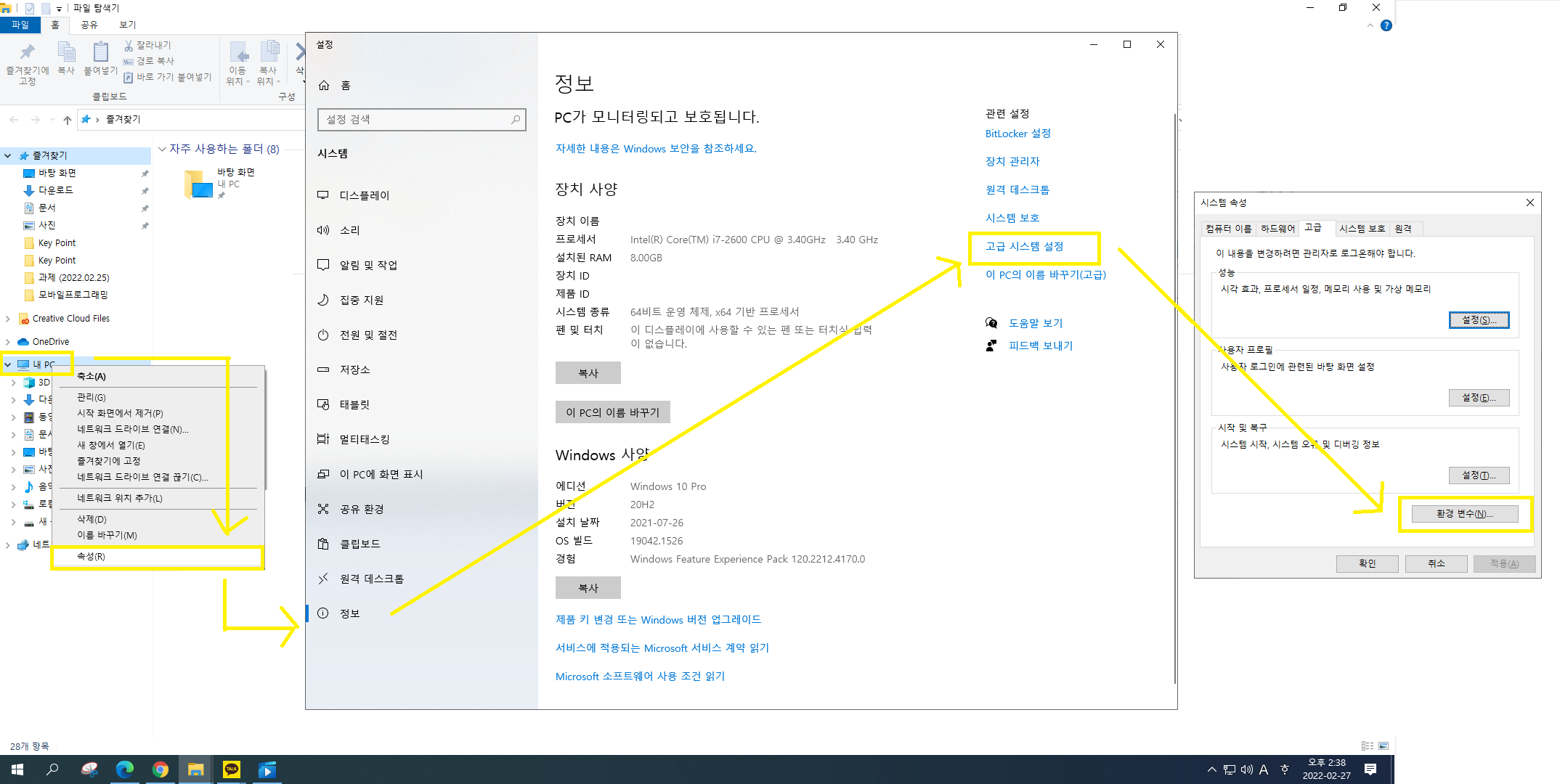This screenshot has width=1560, height=784.
Task: Click the Give feedback (피드백 보내기) link
Action: (x=1040, y=346)
